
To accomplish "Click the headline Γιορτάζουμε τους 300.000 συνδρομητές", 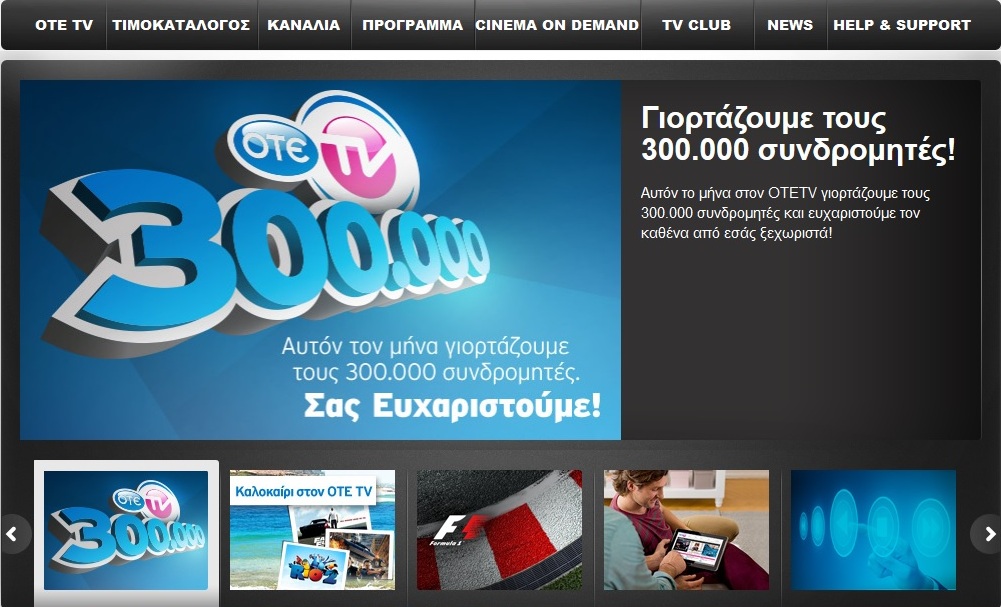I will [798, 135].
